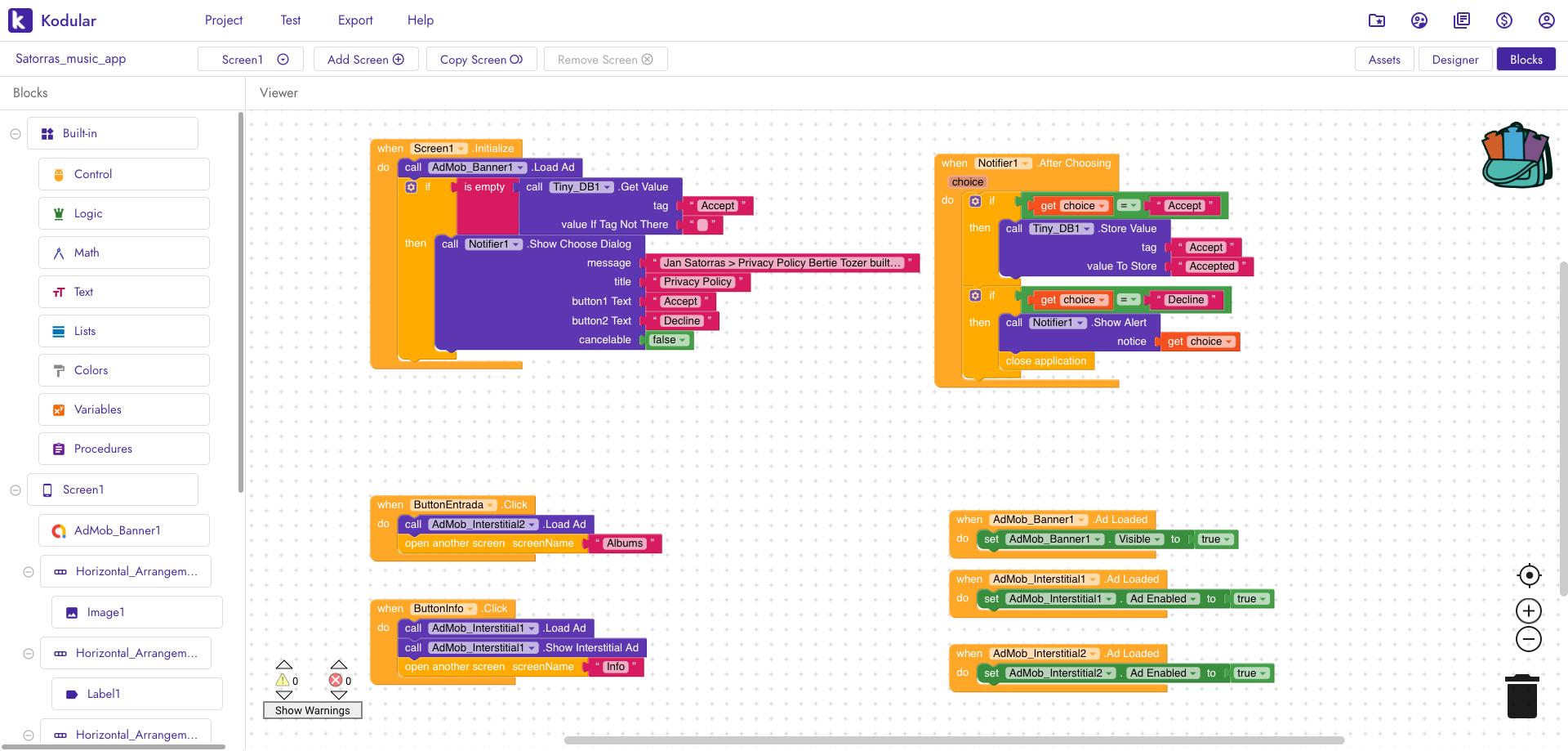Switch to the Blocks view
This screenshot has height=751, width=1568.
pyautogui.click(x=1526, y=59)
